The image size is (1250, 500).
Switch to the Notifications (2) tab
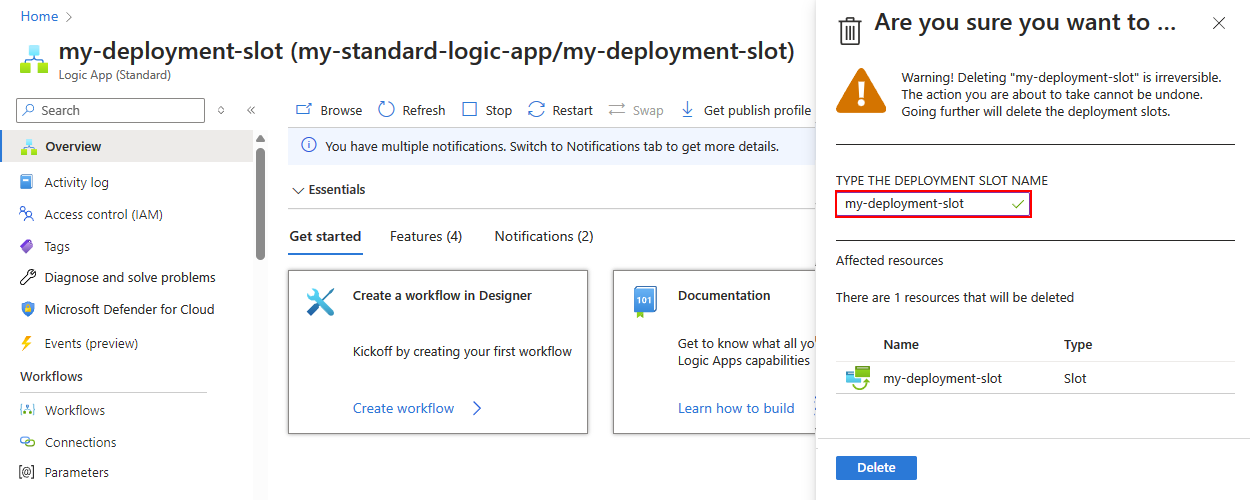pos(544,236)
